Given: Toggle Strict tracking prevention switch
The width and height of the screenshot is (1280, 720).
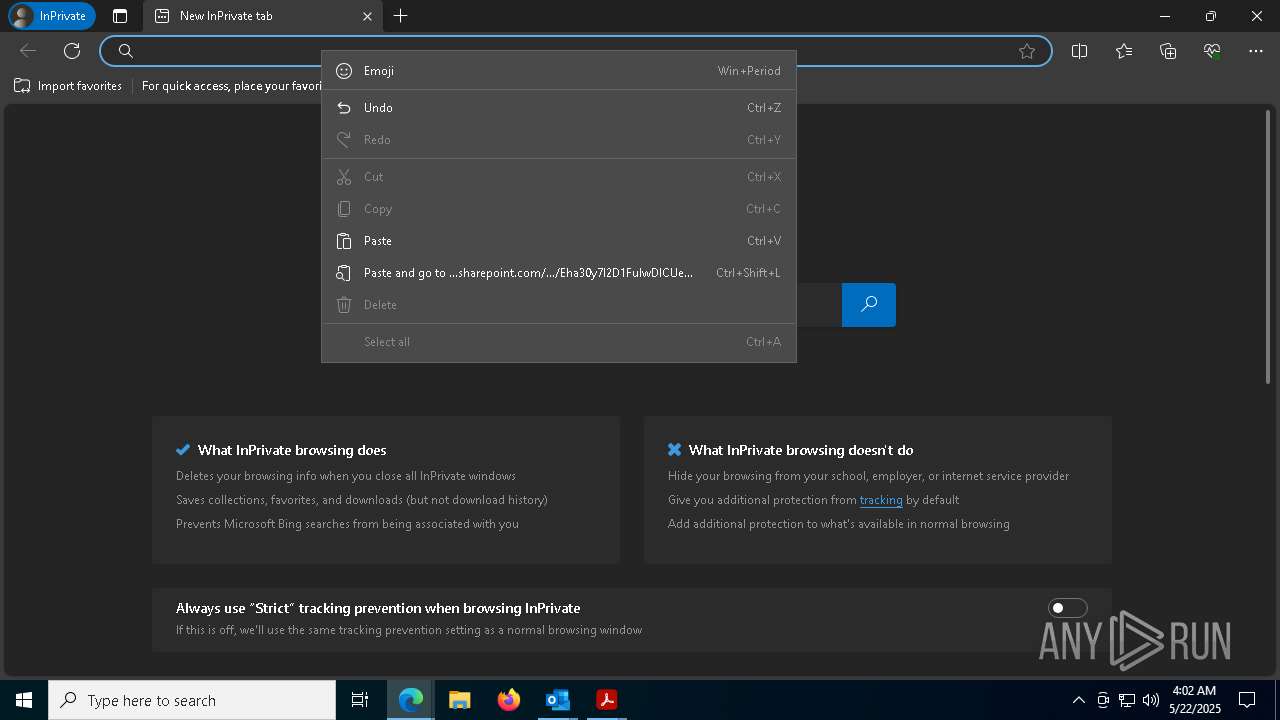Looking at the screenshot, I should click(1067, 608).
